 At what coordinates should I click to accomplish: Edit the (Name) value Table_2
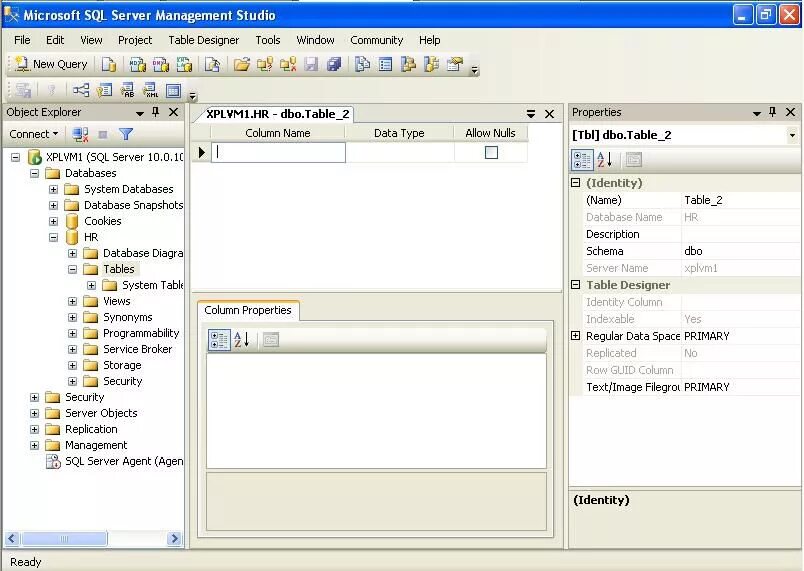[x=740, y=200]
